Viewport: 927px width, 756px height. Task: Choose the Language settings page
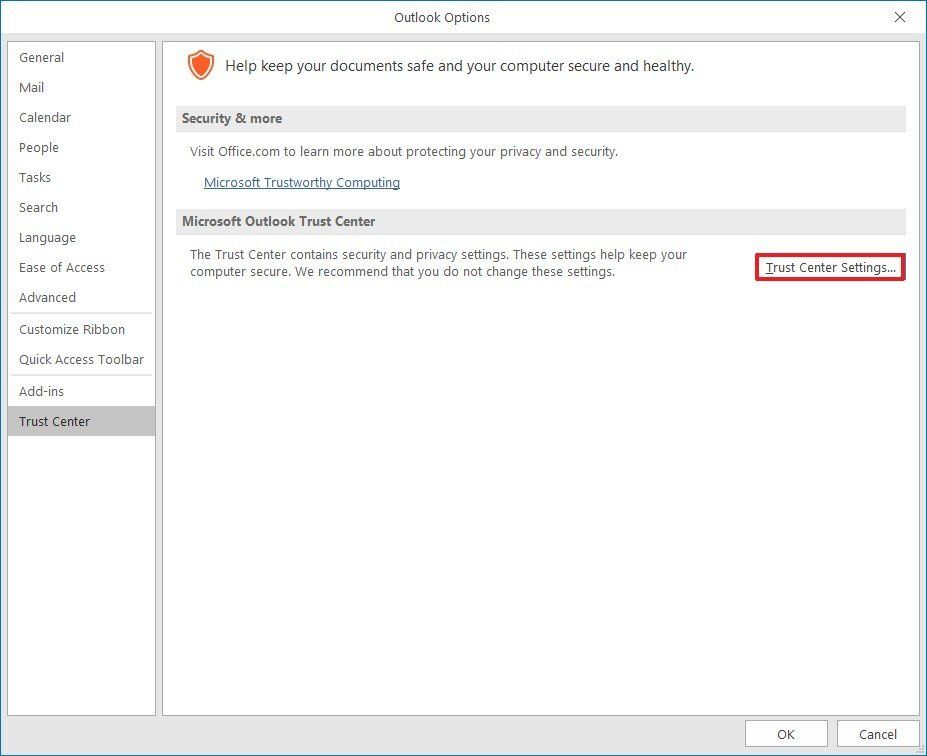click(x=47, y=237)
